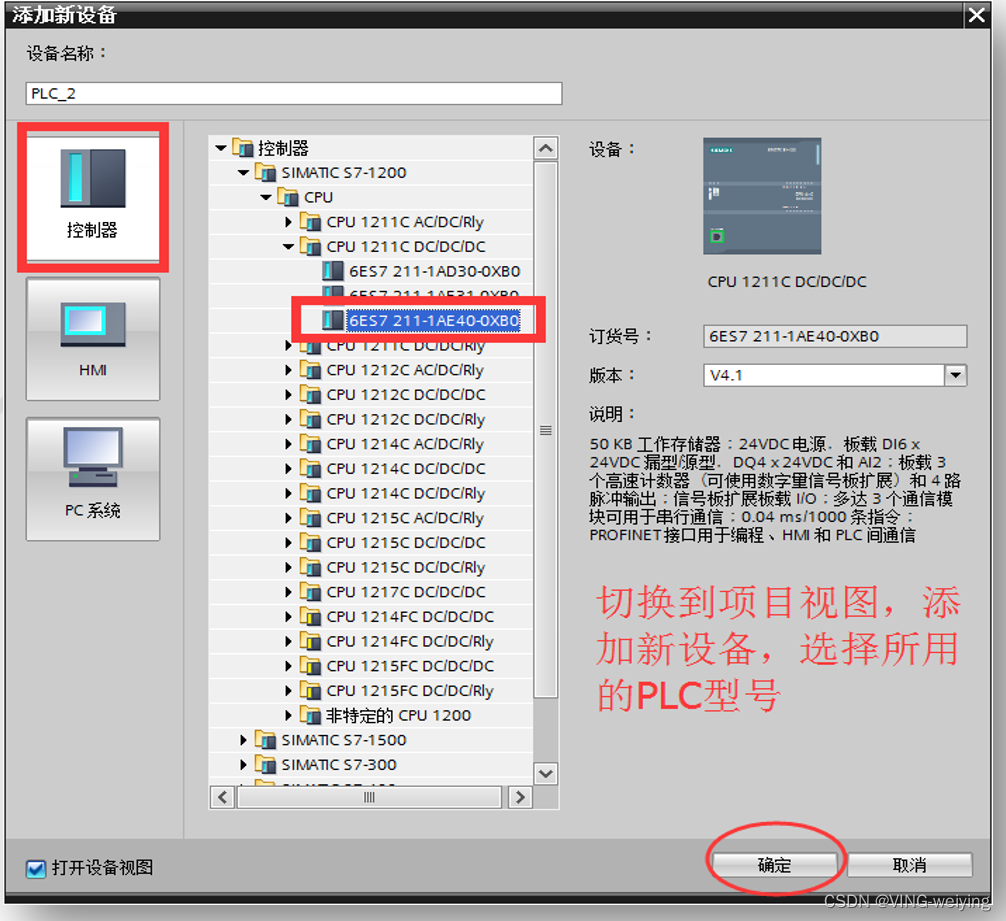The height and width of the screenshot is (921, 1006).
Task: Click the SIMATIC S7-1200 folder icon
Action: pos(266,173)
